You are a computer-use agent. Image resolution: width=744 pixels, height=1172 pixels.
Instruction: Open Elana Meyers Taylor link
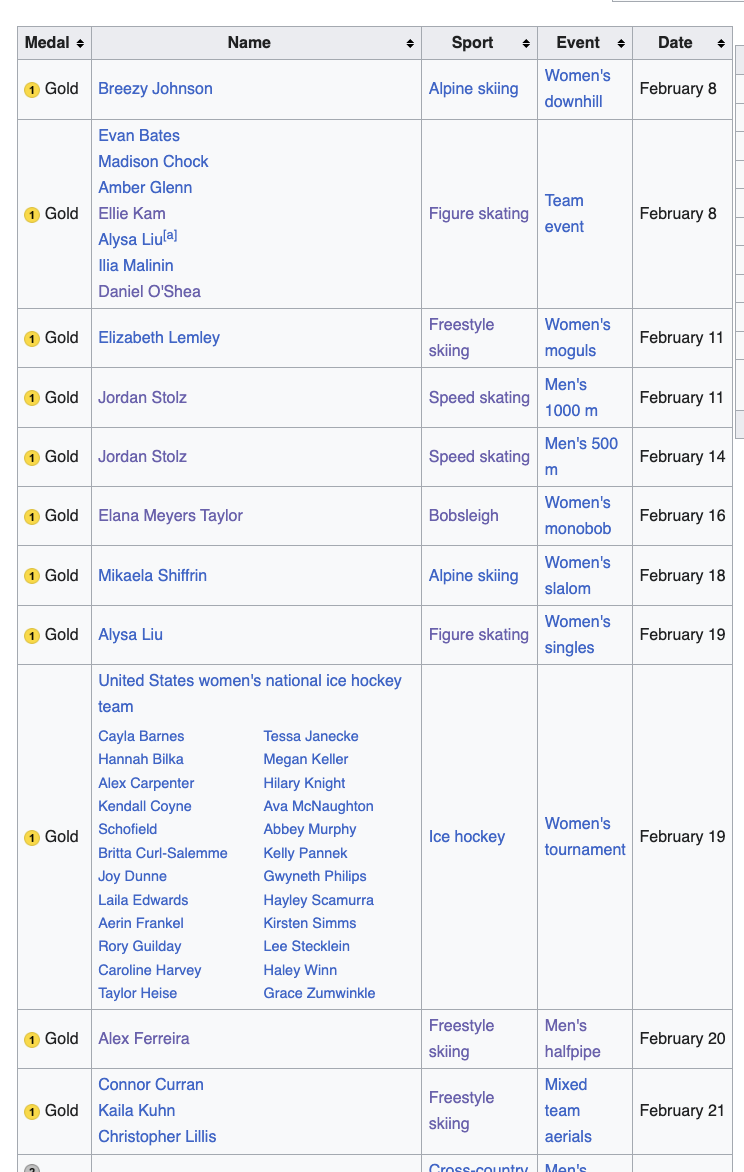(x=170, y=516)
